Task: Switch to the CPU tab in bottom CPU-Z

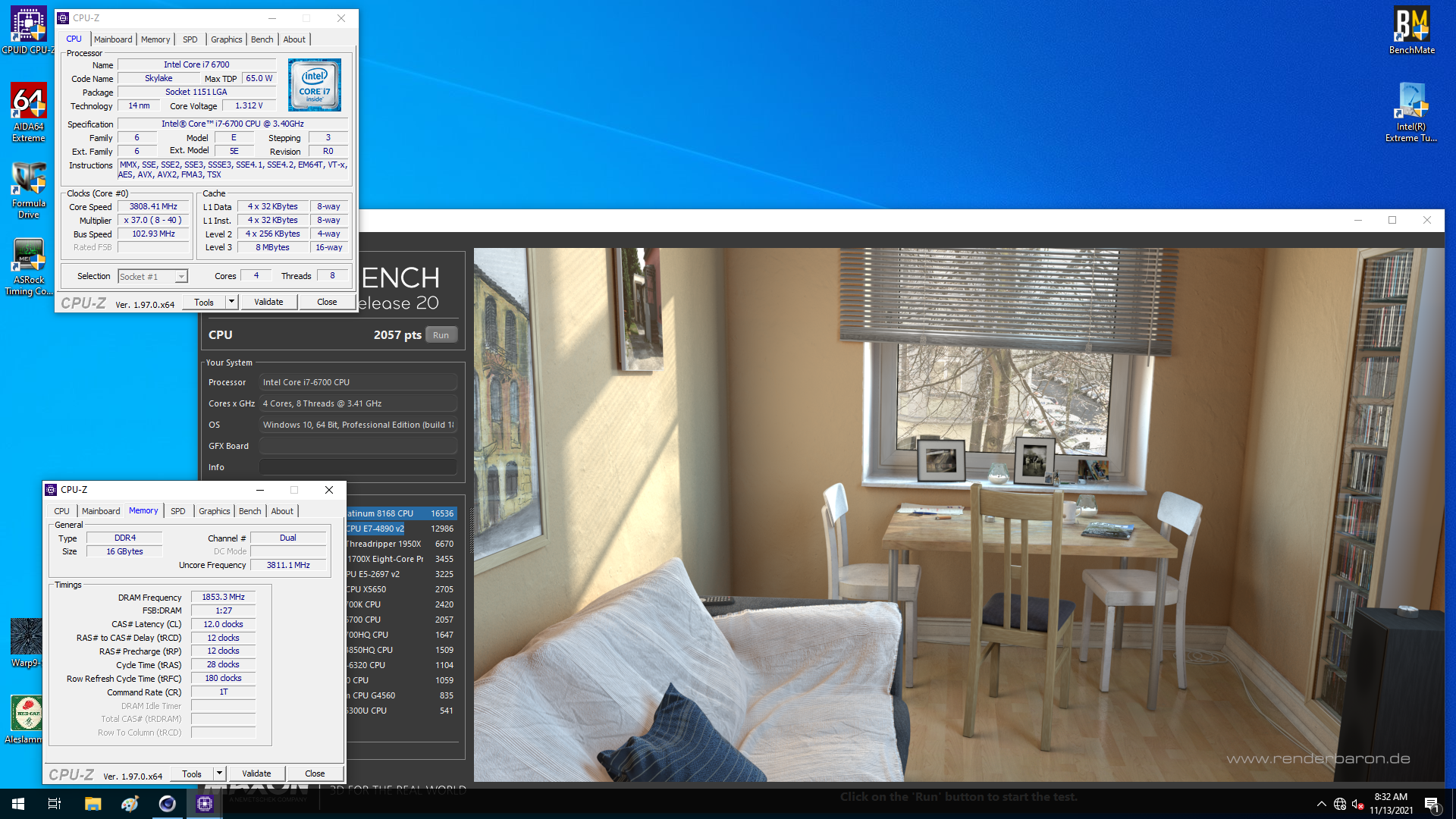Action: pyautogui.click(x=62, y=511)
